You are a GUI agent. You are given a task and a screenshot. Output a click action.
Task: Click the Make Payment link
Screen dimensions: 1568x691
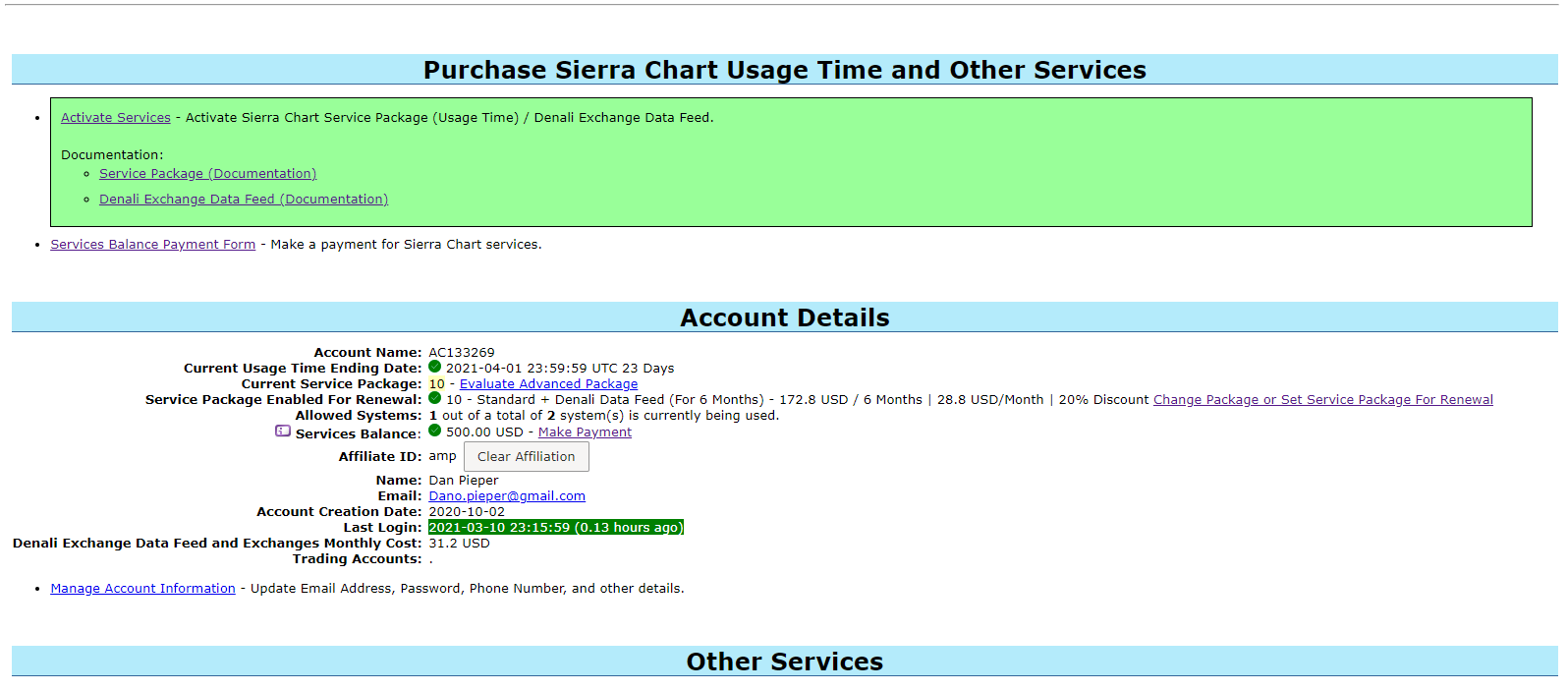pyautogui.click(x=585, y=432)
